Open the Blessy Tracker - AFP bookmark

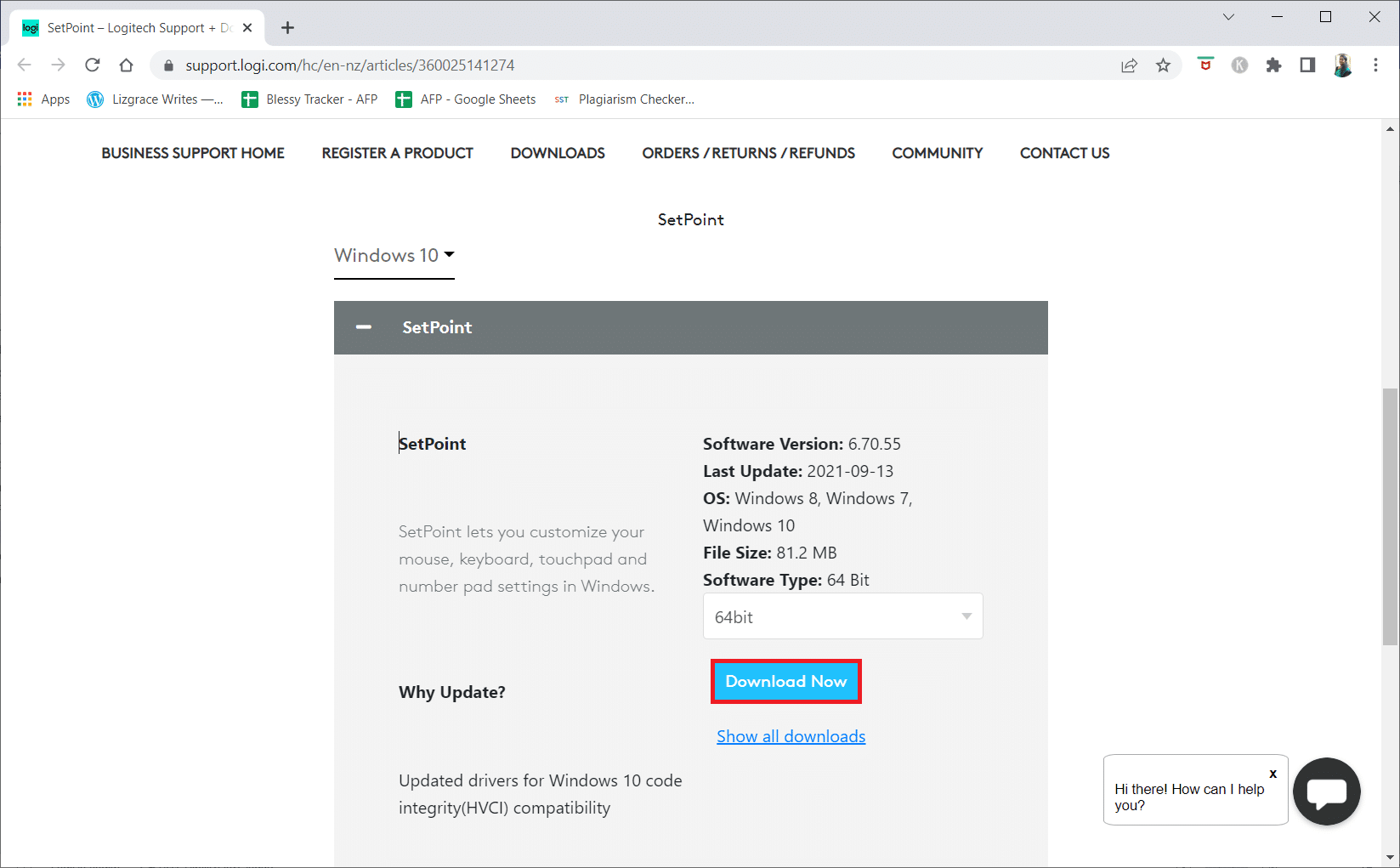tap(309, 99)
